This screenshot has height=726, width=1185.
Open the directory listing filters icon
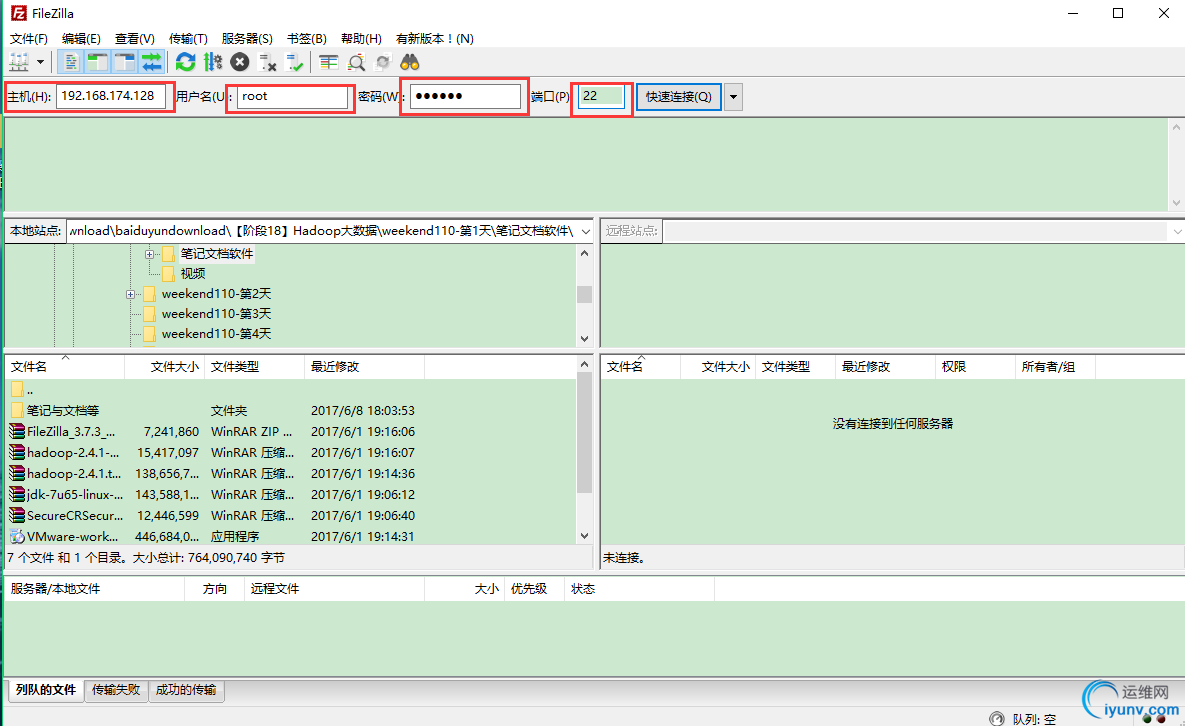[328, 62]
